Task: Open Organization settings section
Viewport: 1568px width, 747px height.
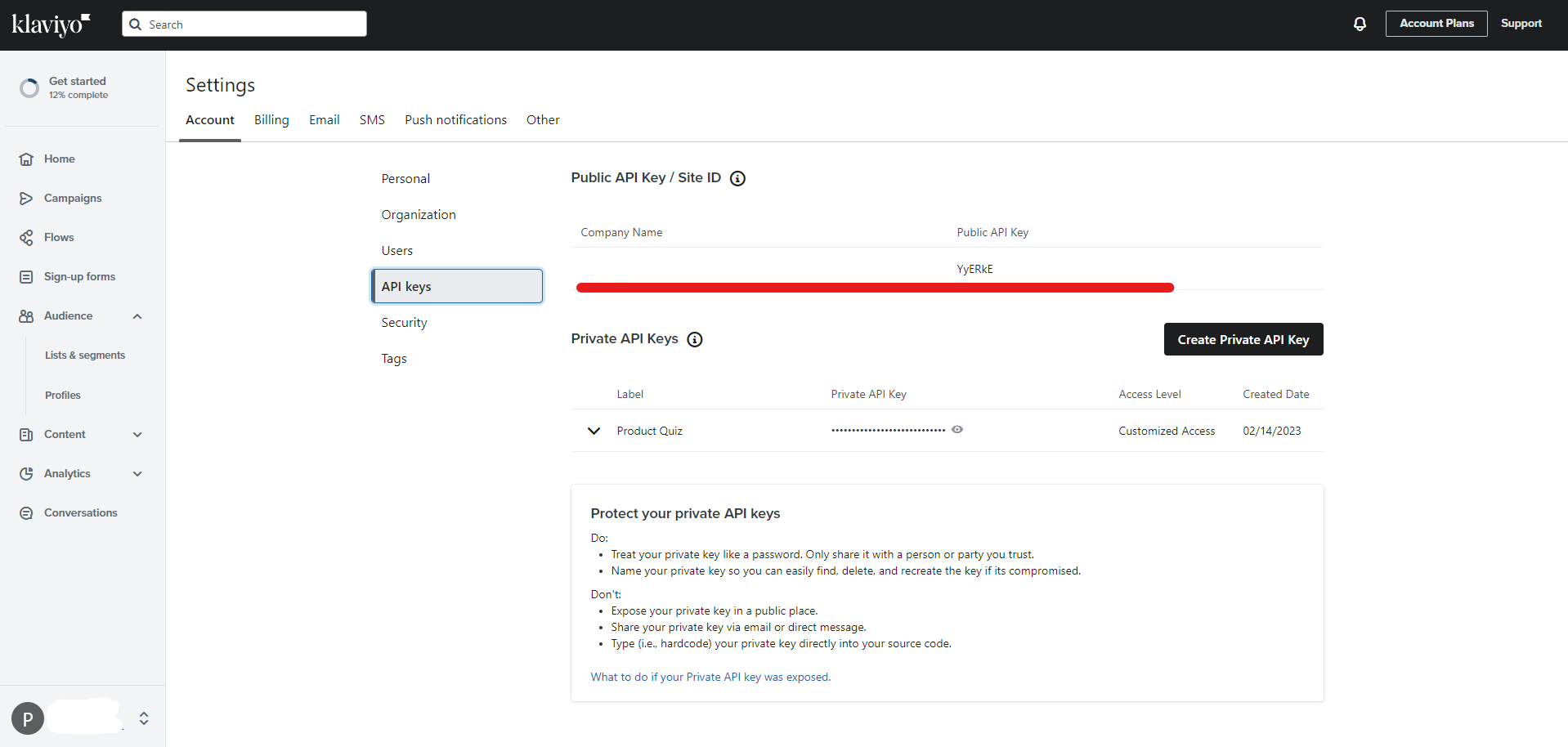Action: (419, 215)
